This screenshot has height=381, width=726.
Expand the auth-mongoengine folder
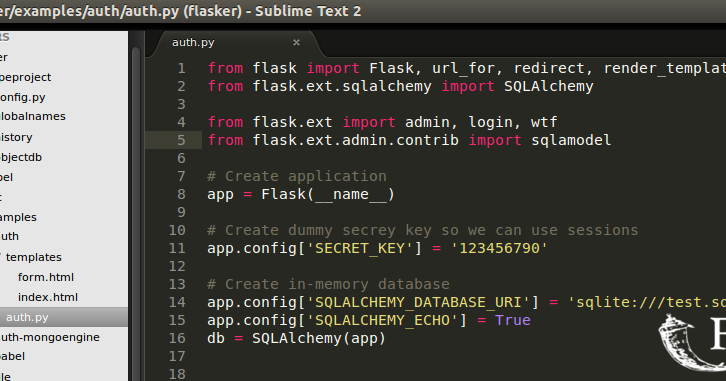tap(50, 337)
